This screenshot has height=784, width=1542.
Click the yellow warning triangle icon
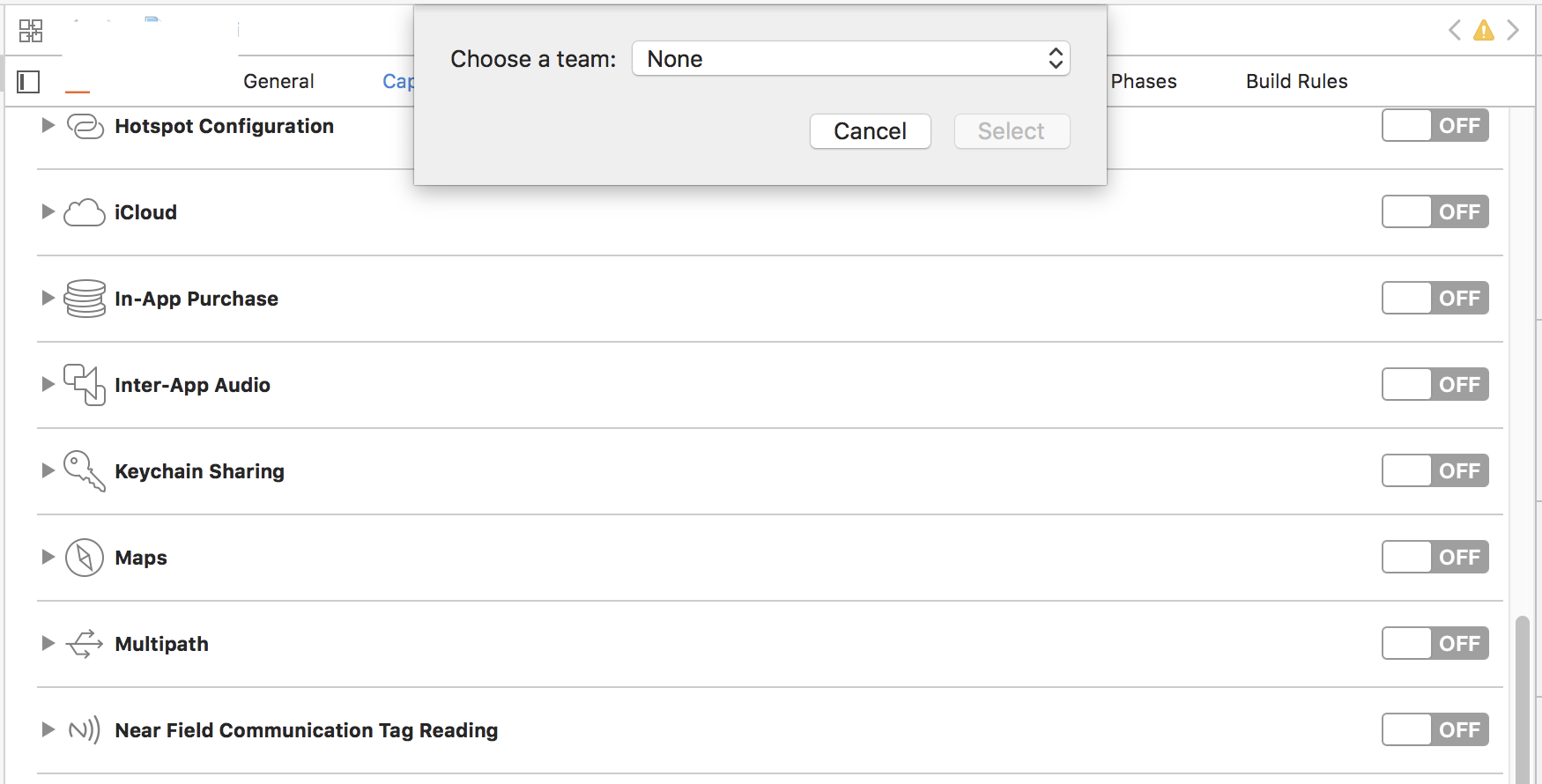click(x=1484, y=31)
